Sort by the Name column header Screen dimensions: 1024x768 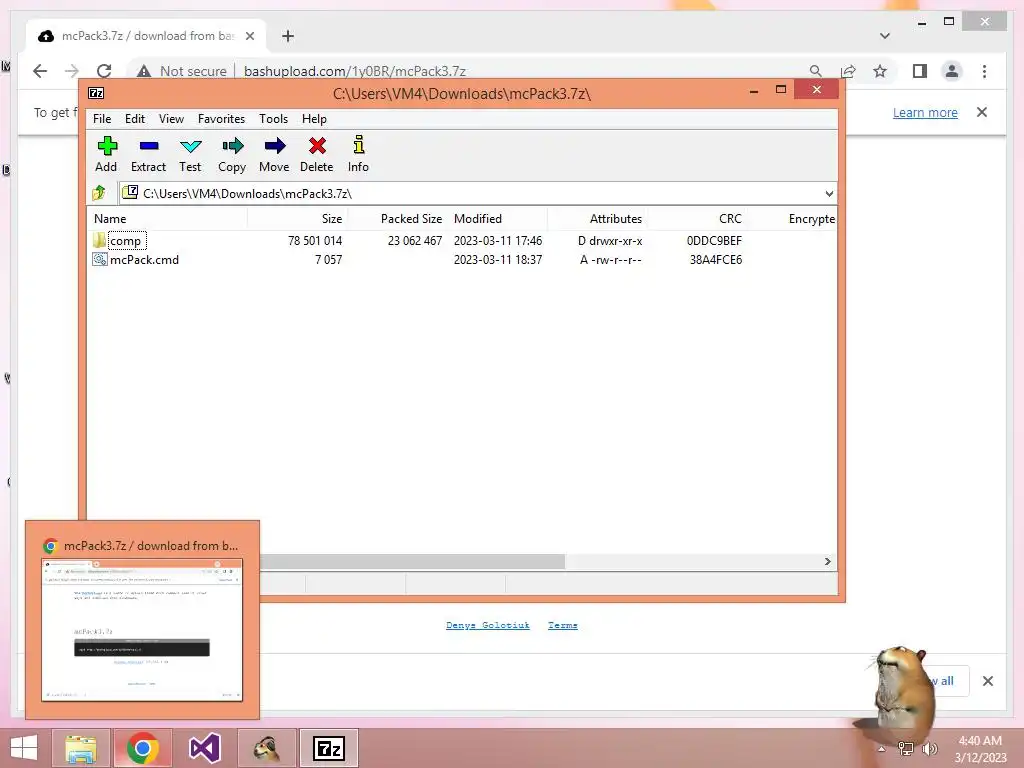pos(167,219)
